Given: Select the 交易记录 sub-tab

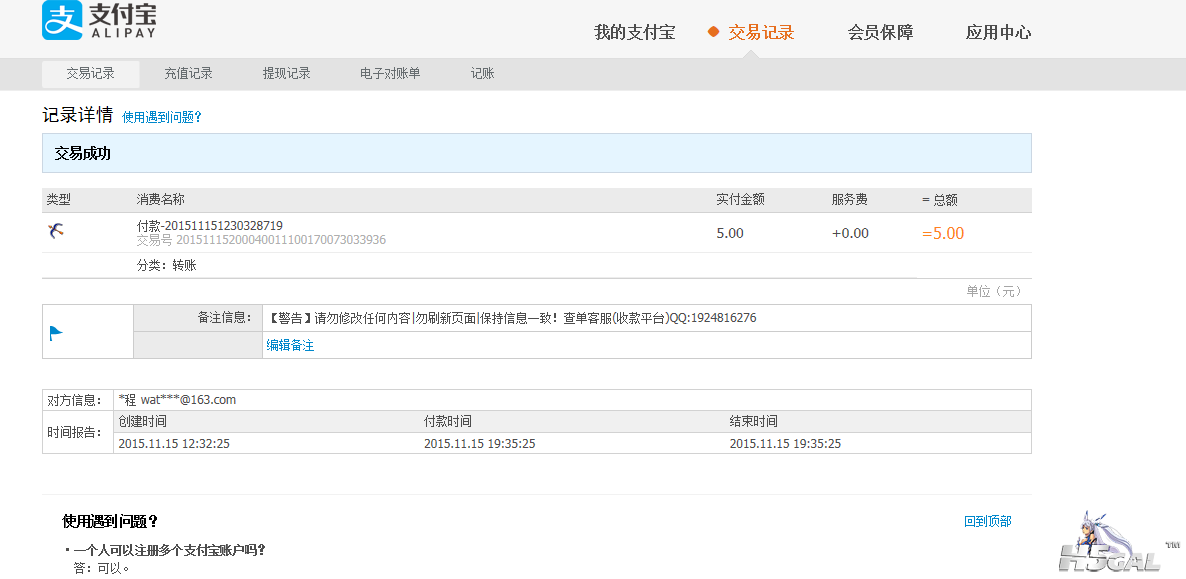Looking at the screenshot, I should 90,74.
